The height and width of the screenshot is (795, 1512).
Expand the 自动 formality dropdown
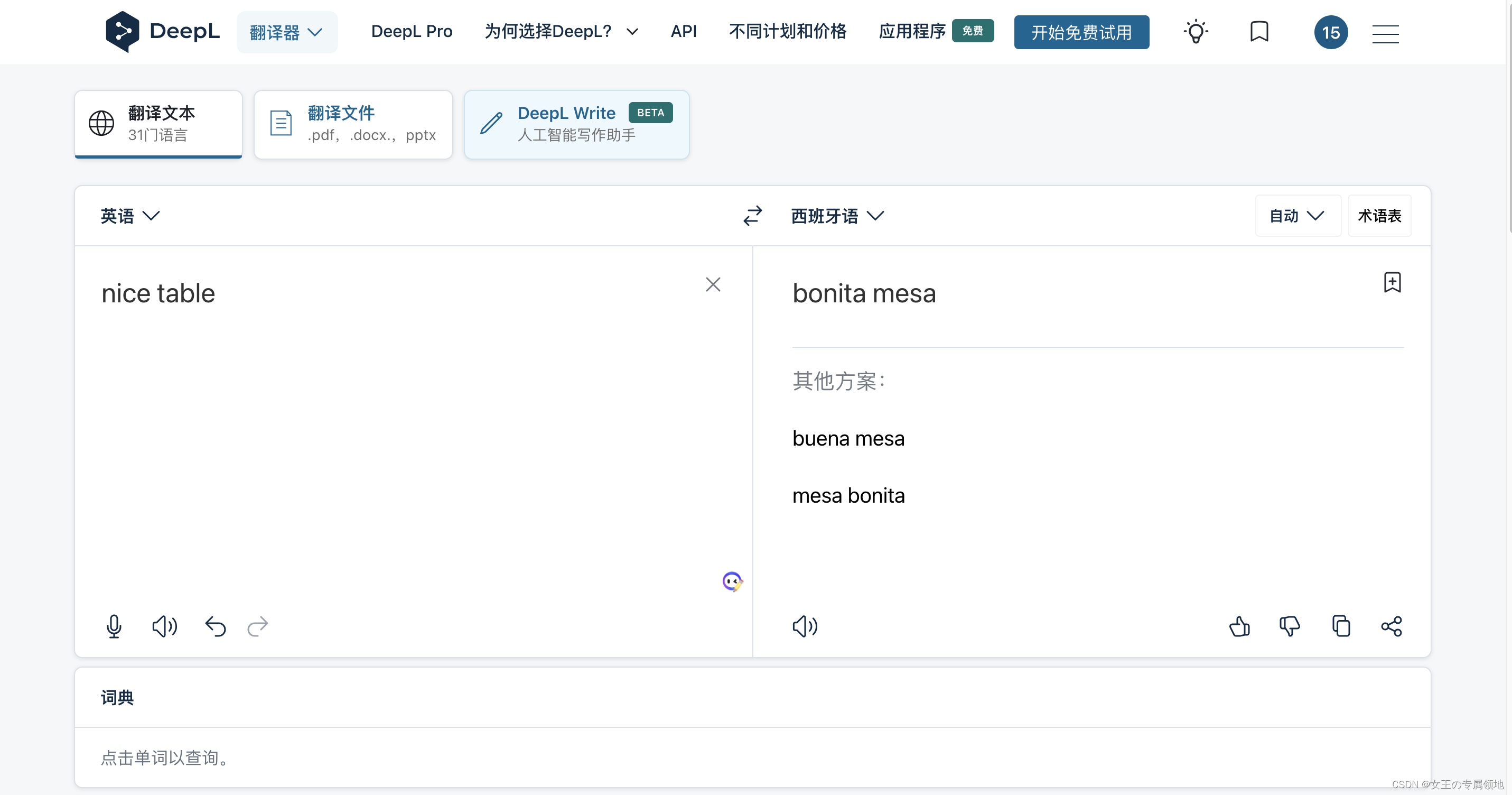tap(1297, 216)
